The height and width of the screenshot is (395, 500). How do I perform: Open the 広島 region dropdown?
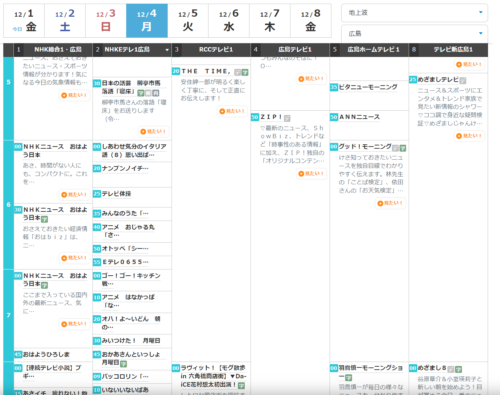[x=414, y=33]
